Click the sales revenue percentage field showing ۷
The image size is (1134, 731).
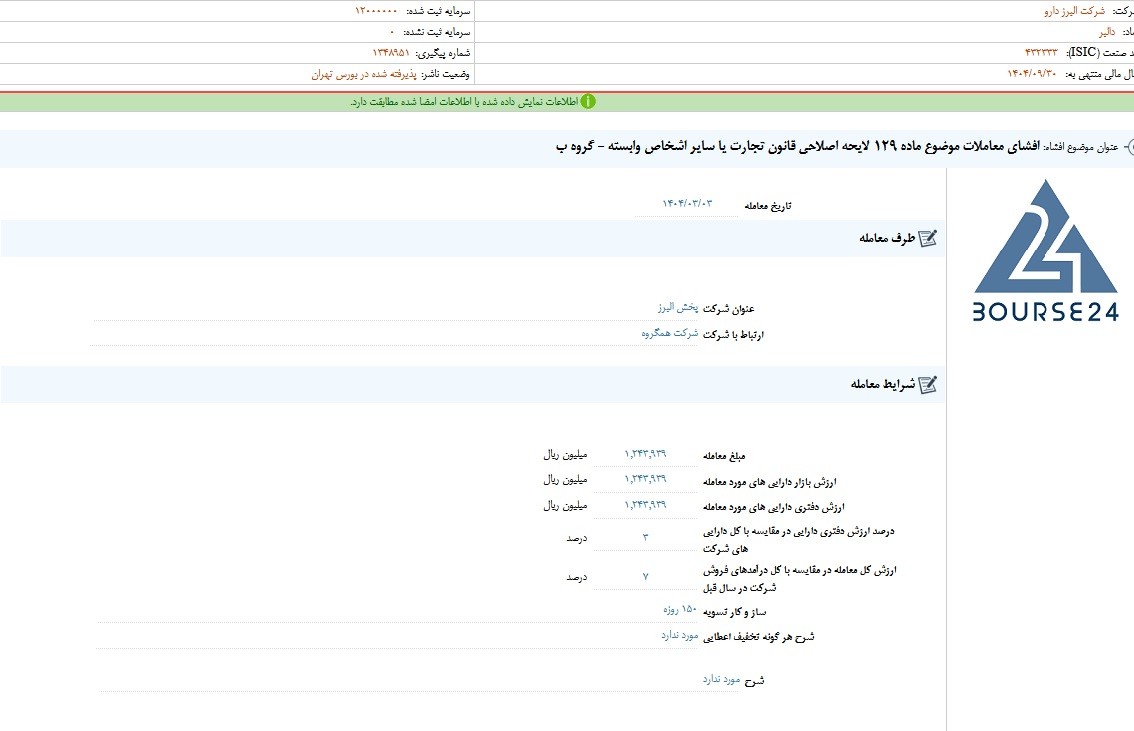point(645,577)
